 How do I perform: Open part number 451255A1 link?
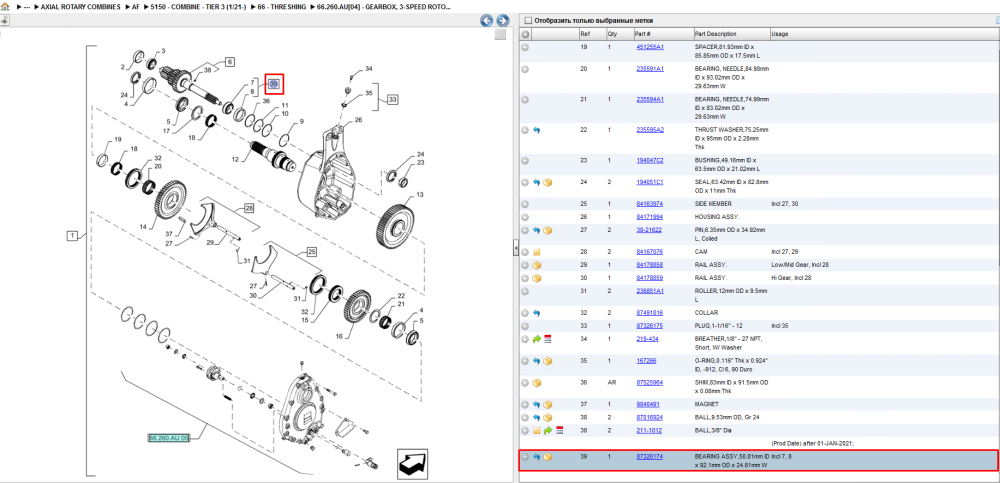650,47
